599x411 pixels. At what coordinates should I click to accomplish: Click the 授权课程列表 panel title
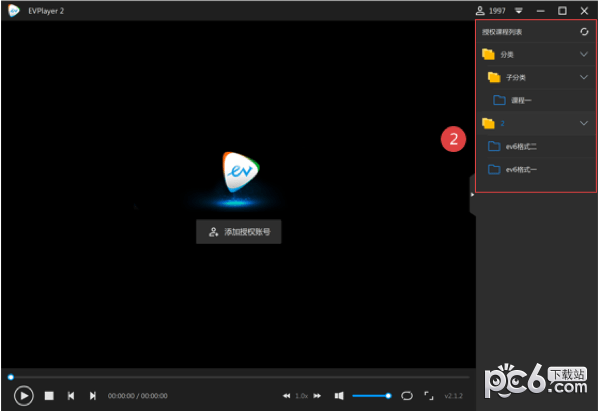(x=502, y=32)
